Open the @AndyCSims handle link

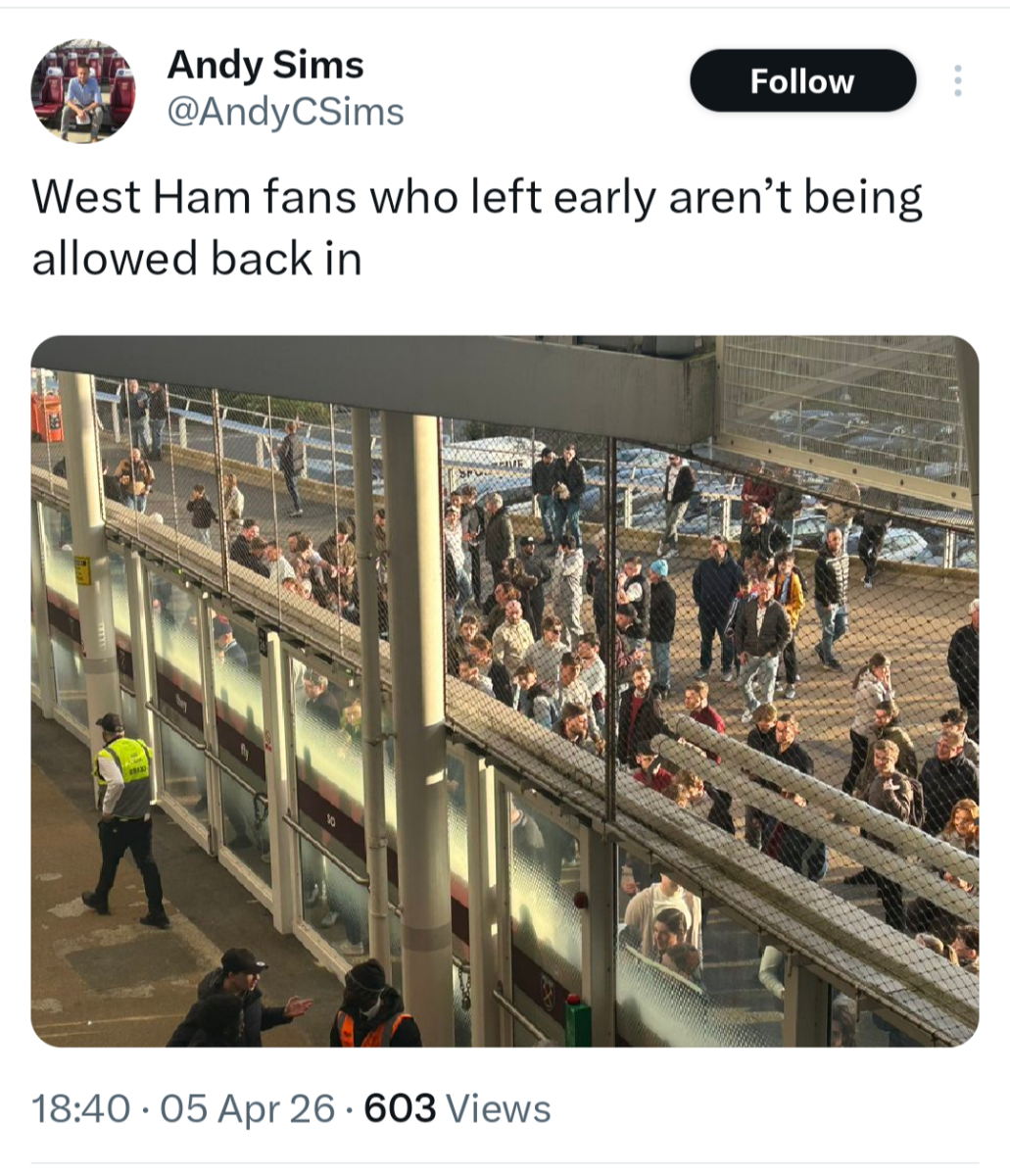click(285, 112)
